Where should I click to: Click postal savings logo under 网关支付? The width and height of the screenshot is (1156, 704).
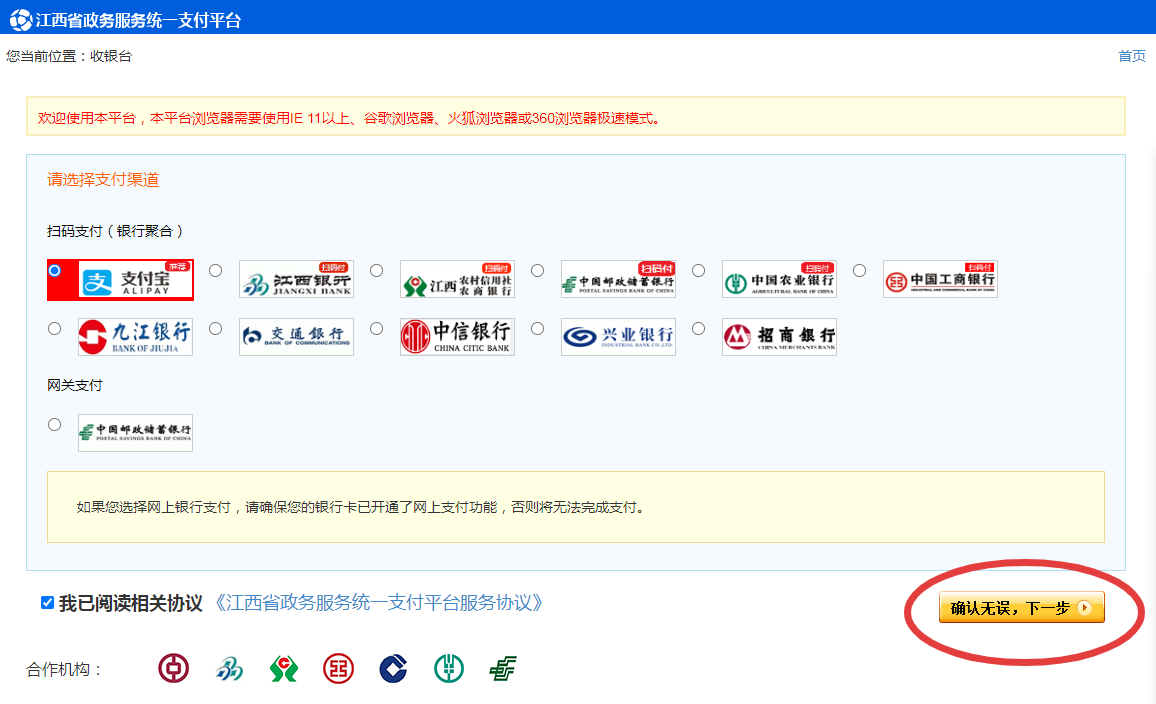click(136, 433)
